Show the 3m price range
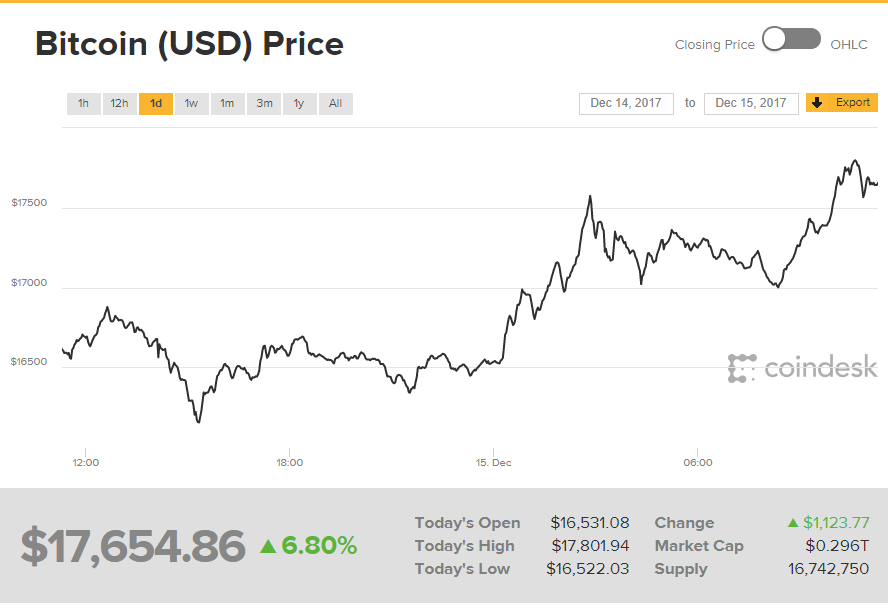This screenshot has width=888, height=609. [264, 104]
